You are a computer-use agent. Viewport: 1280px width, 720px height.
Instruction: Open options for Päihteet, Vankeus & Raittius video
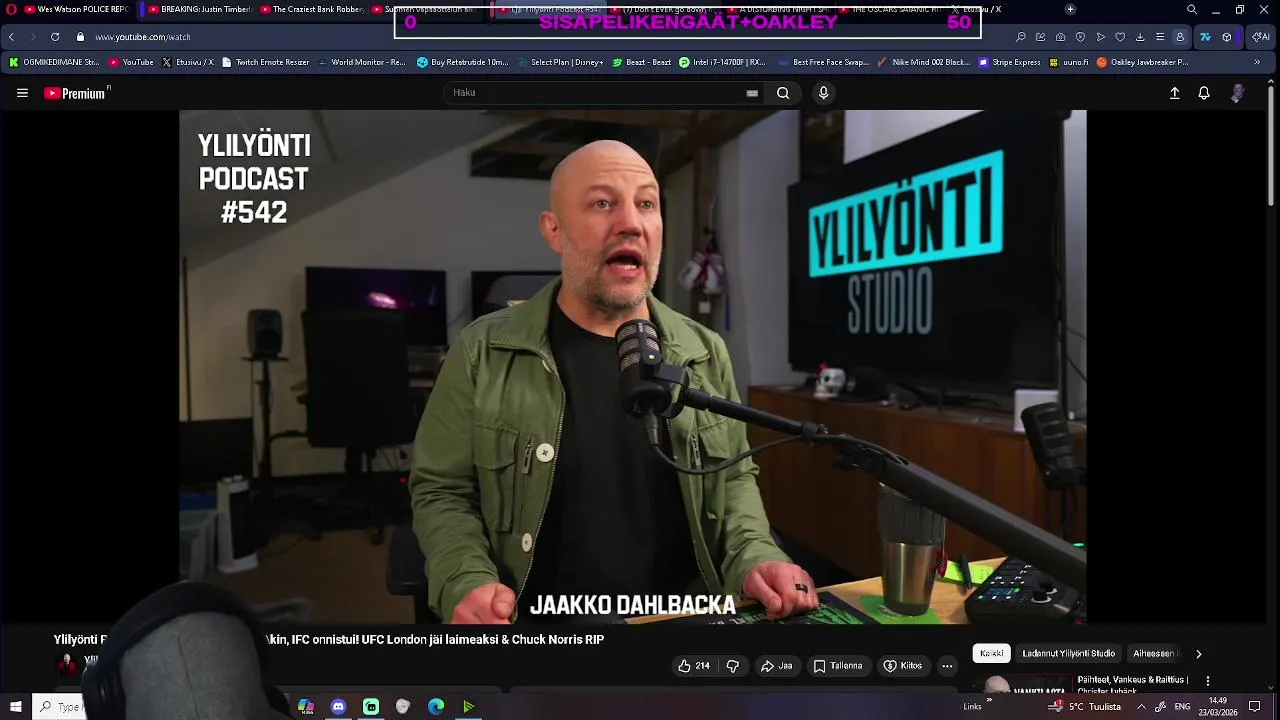(1208, 681)
